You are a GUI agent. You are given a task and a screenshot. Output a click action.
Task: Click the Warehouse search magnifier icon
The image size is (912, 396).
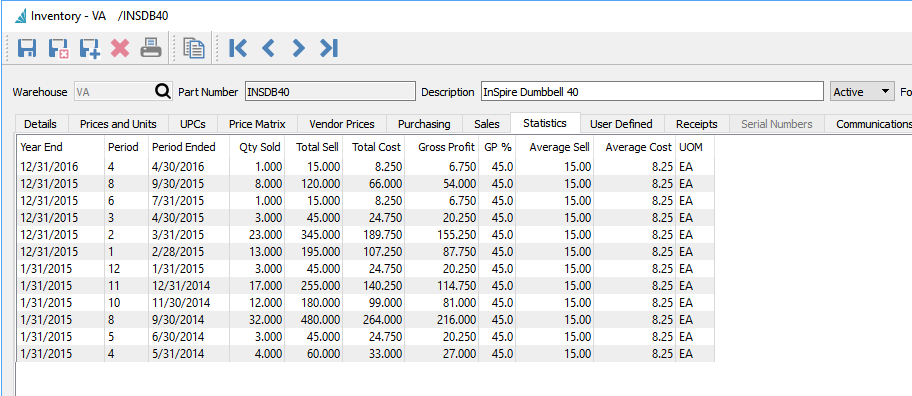coord(163,91)
